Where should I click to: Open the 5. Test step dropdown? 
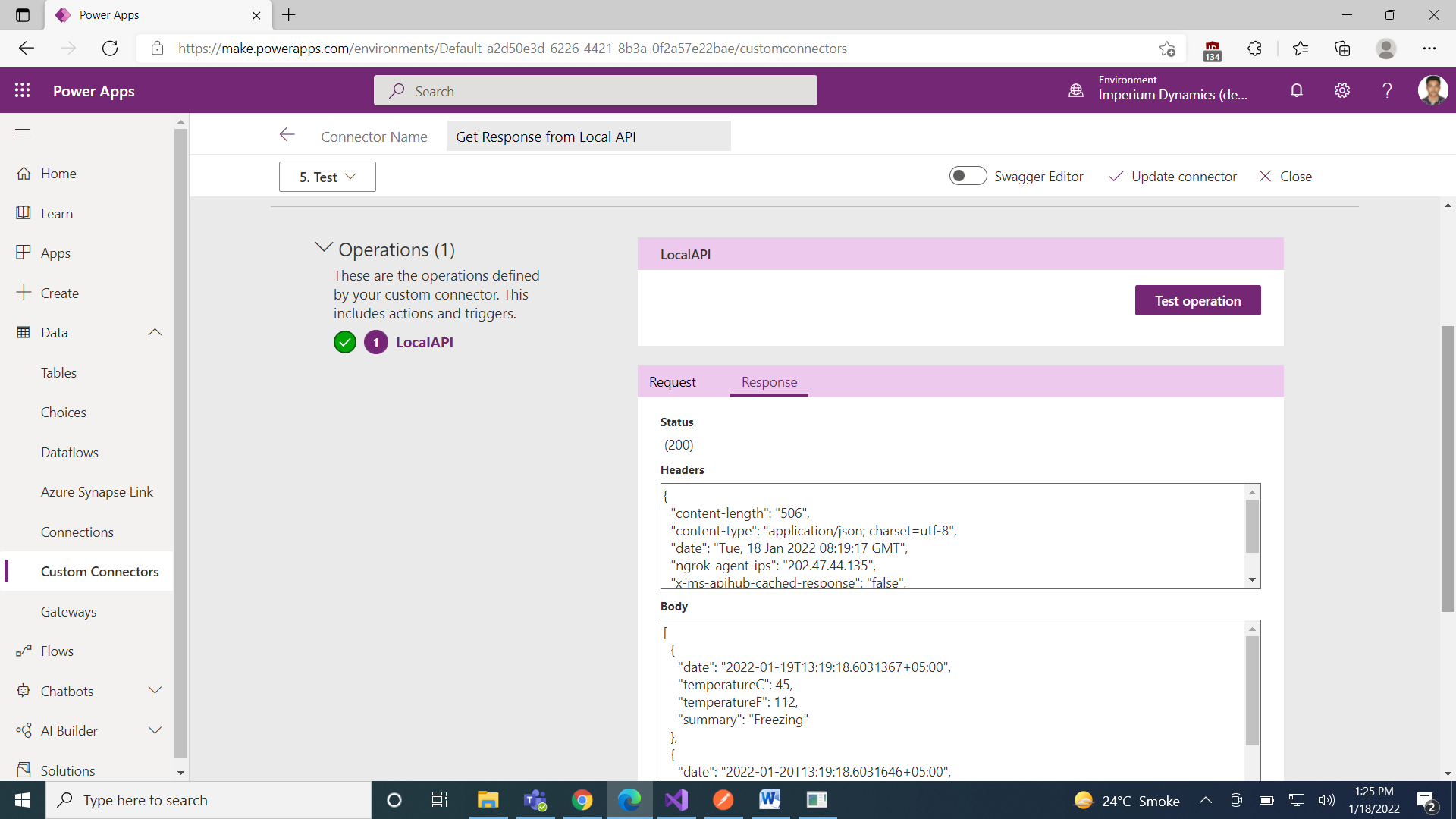click(327, 176)
